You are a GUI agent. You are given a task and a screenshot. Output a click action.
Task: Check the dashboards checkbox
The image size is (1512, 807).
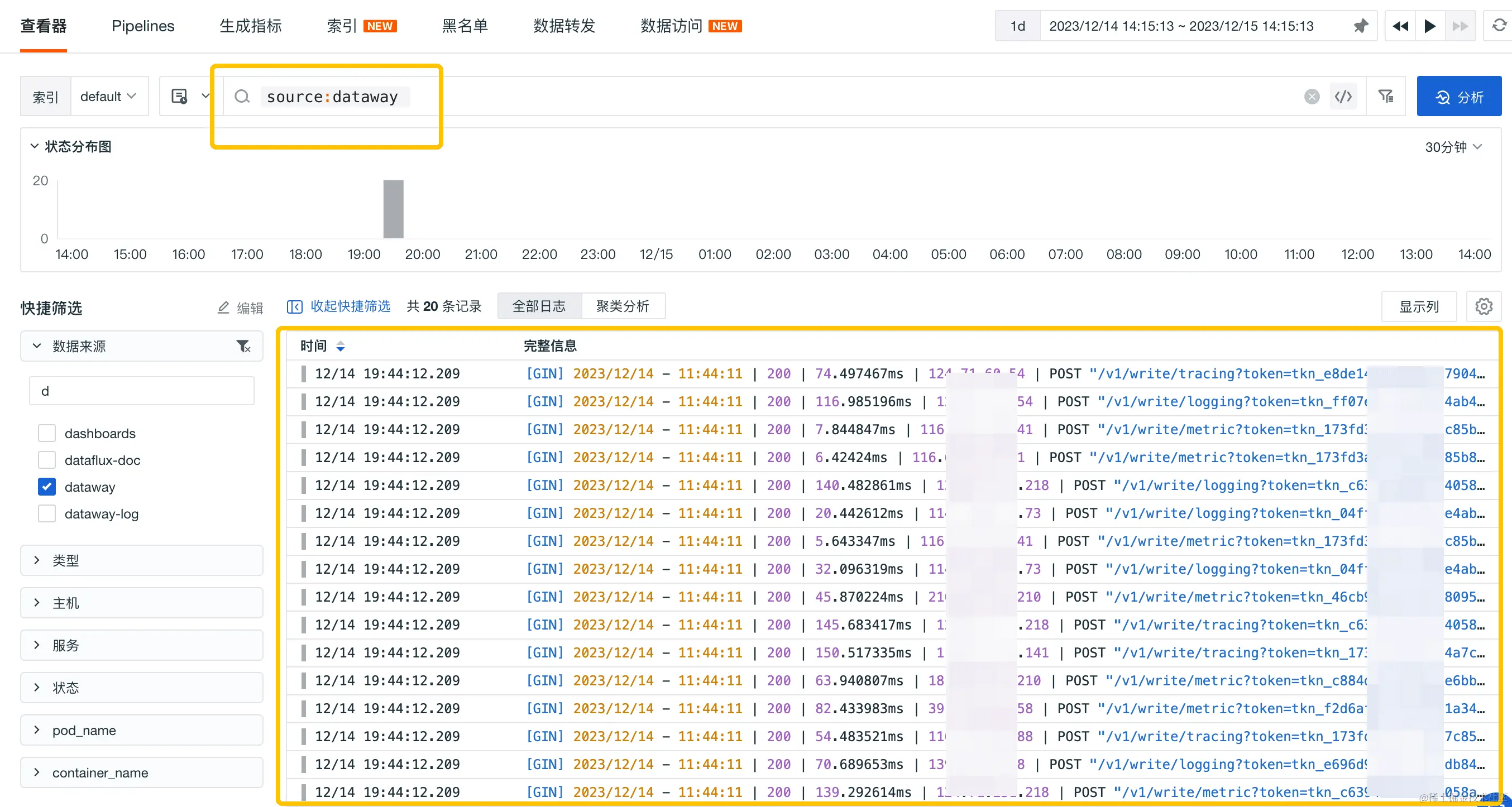(x=47, y=433)
